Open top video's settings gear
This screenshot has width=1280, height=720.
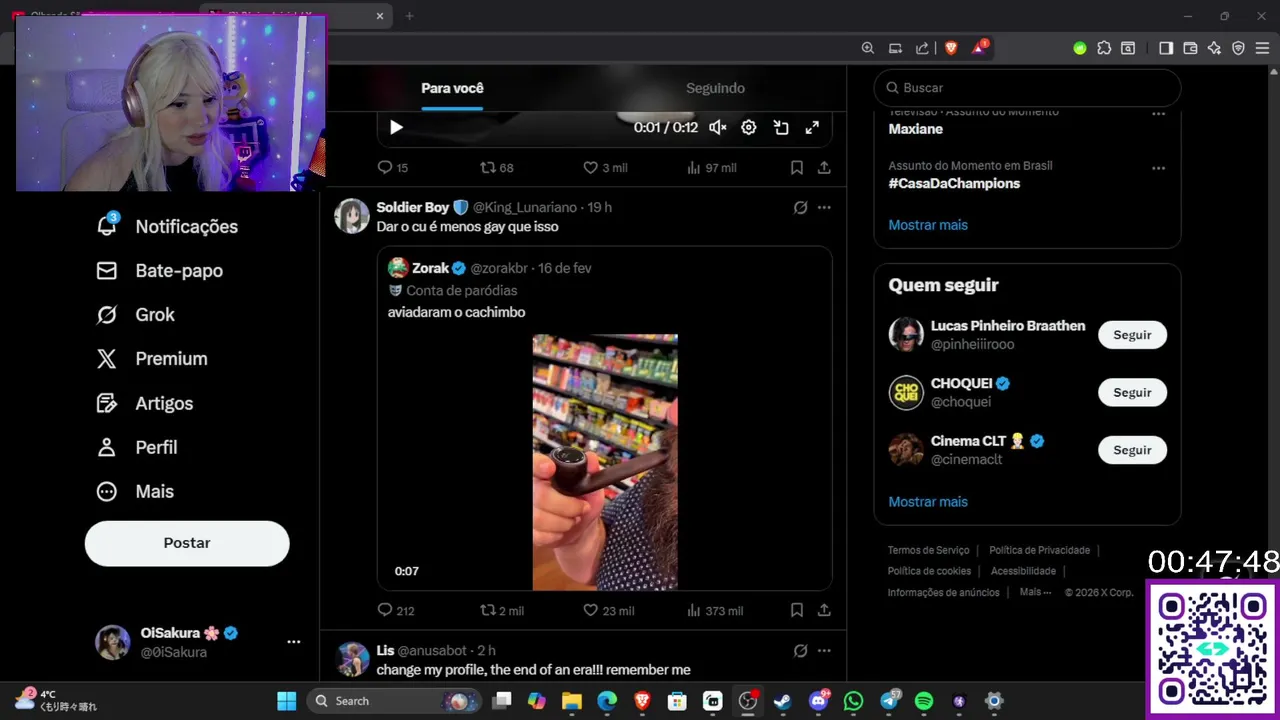[748, 127]
